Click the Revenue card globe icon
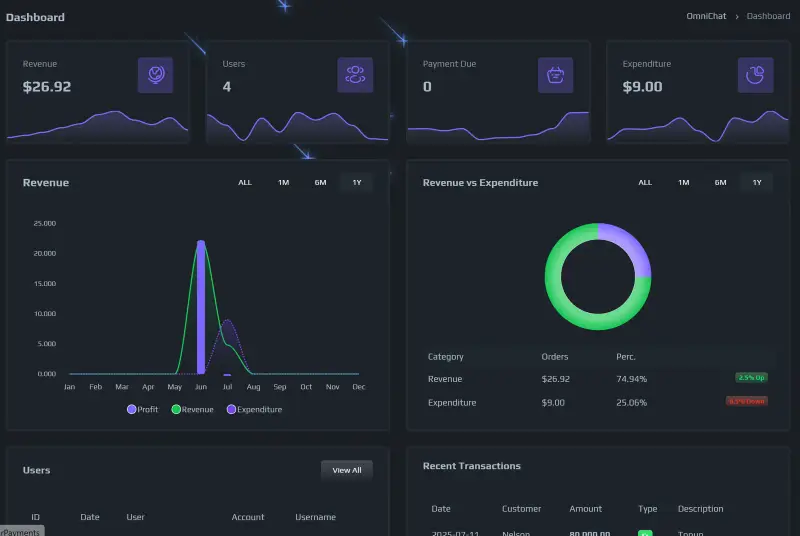This screenshot has height=536, width=800. [156, 75]
